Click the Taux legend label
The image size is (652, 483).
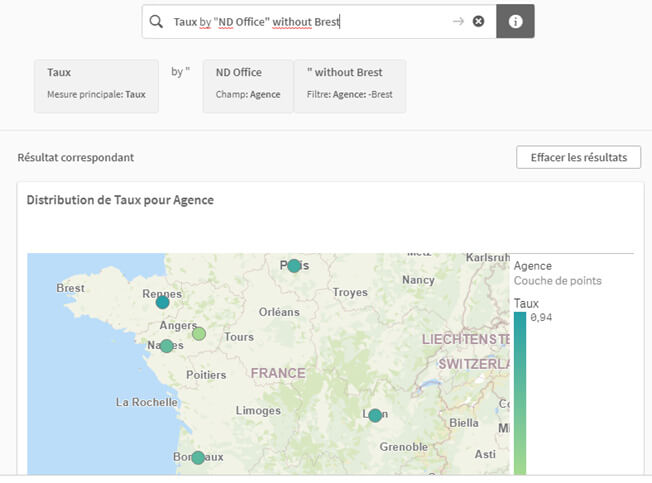click(526, 303)
